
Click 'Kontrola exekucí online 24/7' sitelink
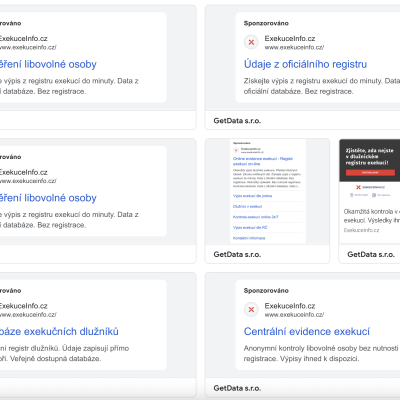(x=256, y=217)
